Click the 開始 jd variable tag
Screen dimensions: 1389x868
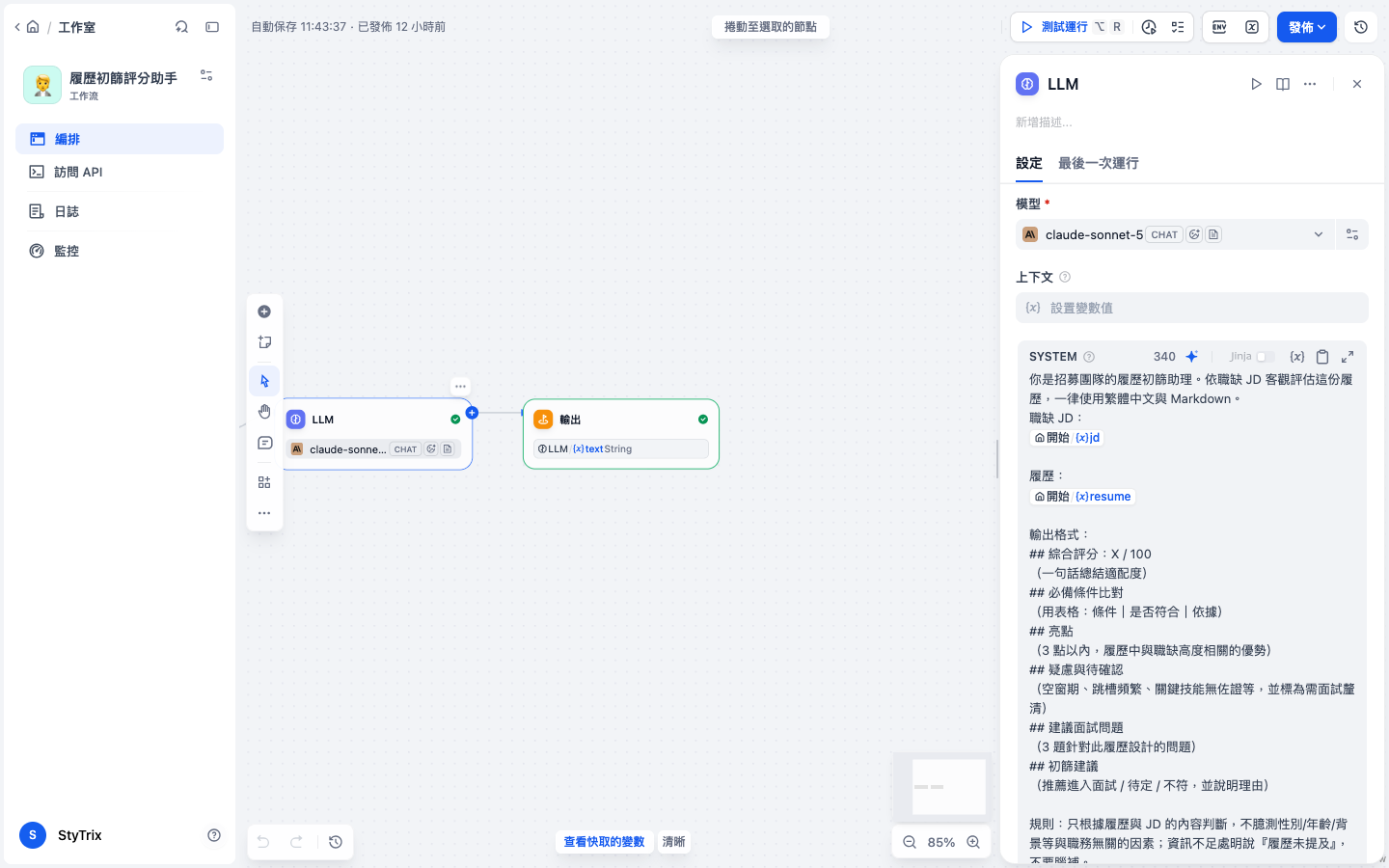tap(1067, 438)
